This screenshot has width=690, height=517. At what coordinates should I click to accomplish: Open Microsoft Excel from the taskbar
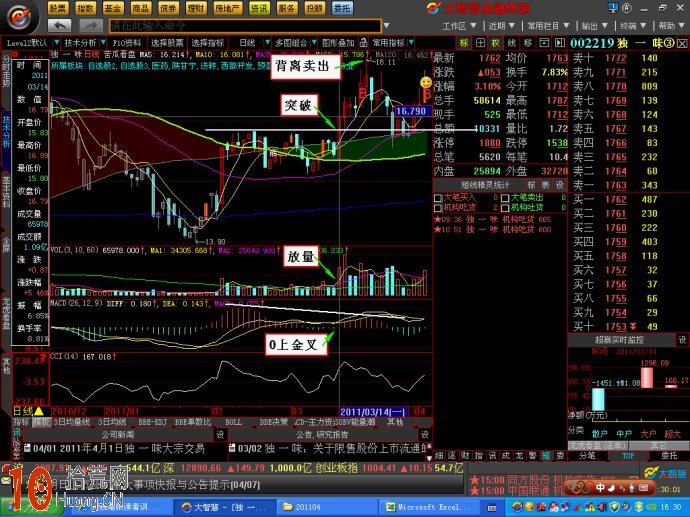[x=427, y=507]
